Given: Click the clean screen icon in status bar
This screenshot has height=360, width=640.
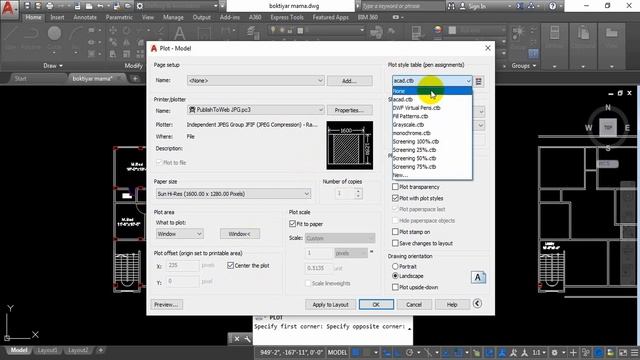Looking at the screenshot, I should pos(622,352).
